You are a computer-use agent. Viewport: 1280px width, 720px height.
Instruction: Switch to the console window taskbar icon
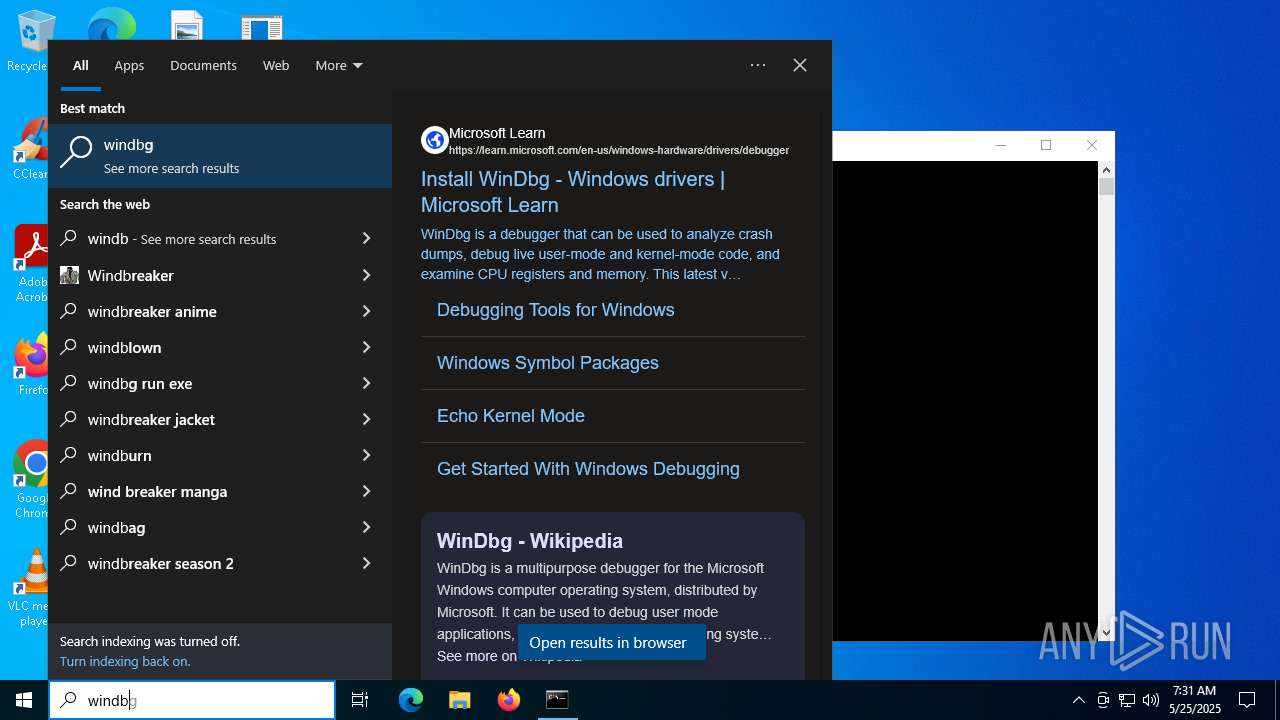(557, 700)
